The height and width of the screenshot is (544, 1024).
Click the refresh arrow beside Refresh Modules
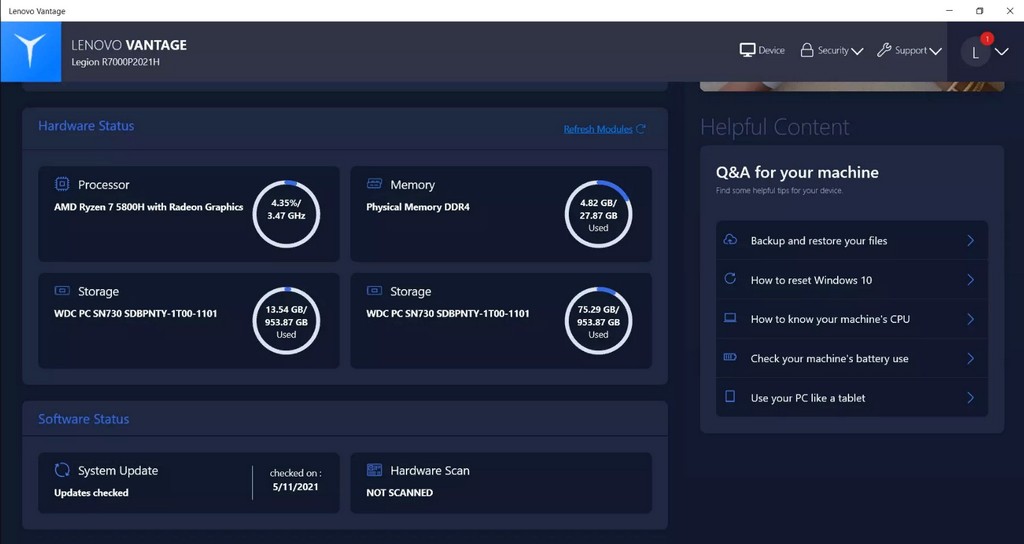click(641, 129)
